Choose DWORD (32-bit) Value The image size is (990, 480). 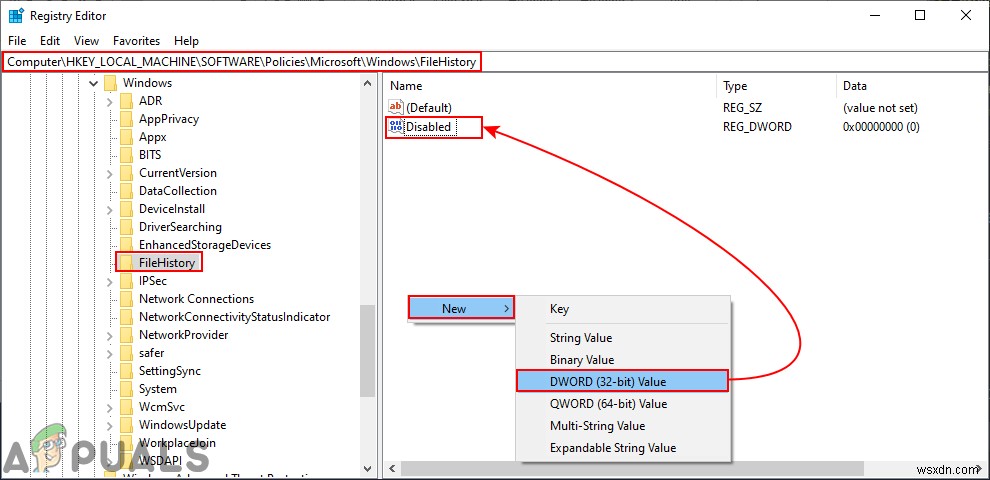[623, 381]
